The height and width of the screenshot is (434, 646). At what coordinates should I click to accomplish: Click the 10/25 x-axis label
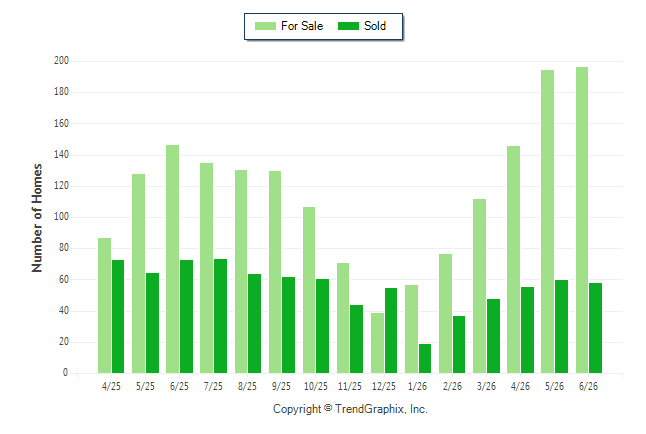[x=316, y=386]
